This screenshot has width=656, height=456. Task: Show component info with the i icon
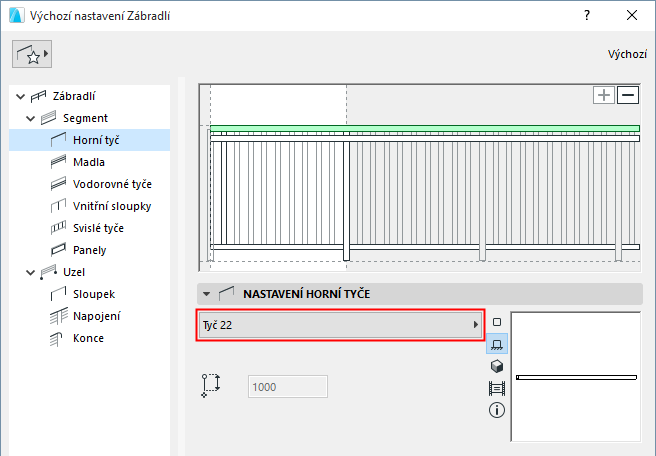[497, 410]
